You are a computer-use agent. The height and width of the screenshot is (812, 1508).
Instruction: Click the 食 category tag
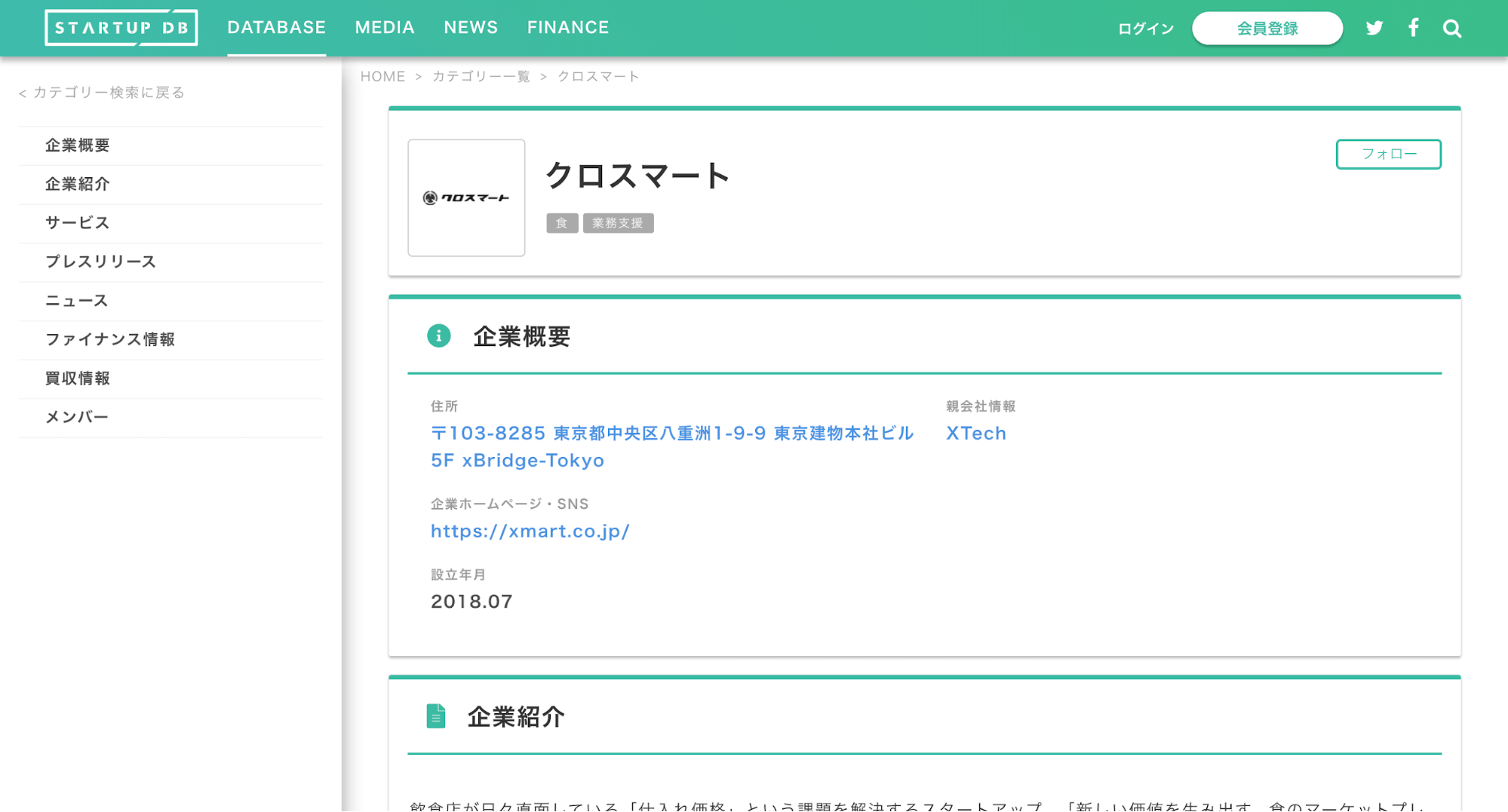pyautogui.click(x=562, y=223)
